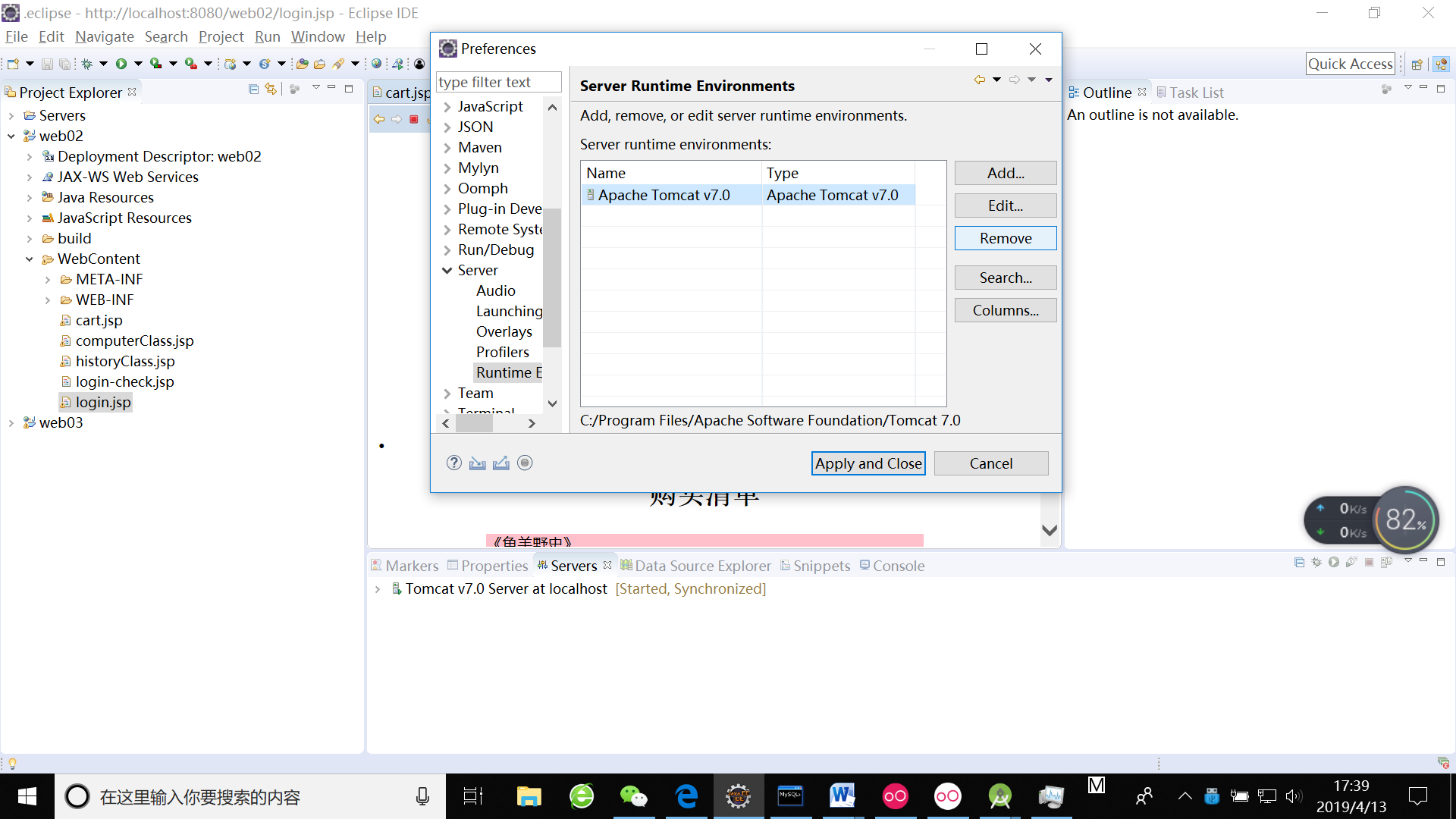Image resolution: width=1456 pixels, height=819 pixels.
Task: Toggle the Oomph preference recorder icon
Action: click(x=525, y=463)
